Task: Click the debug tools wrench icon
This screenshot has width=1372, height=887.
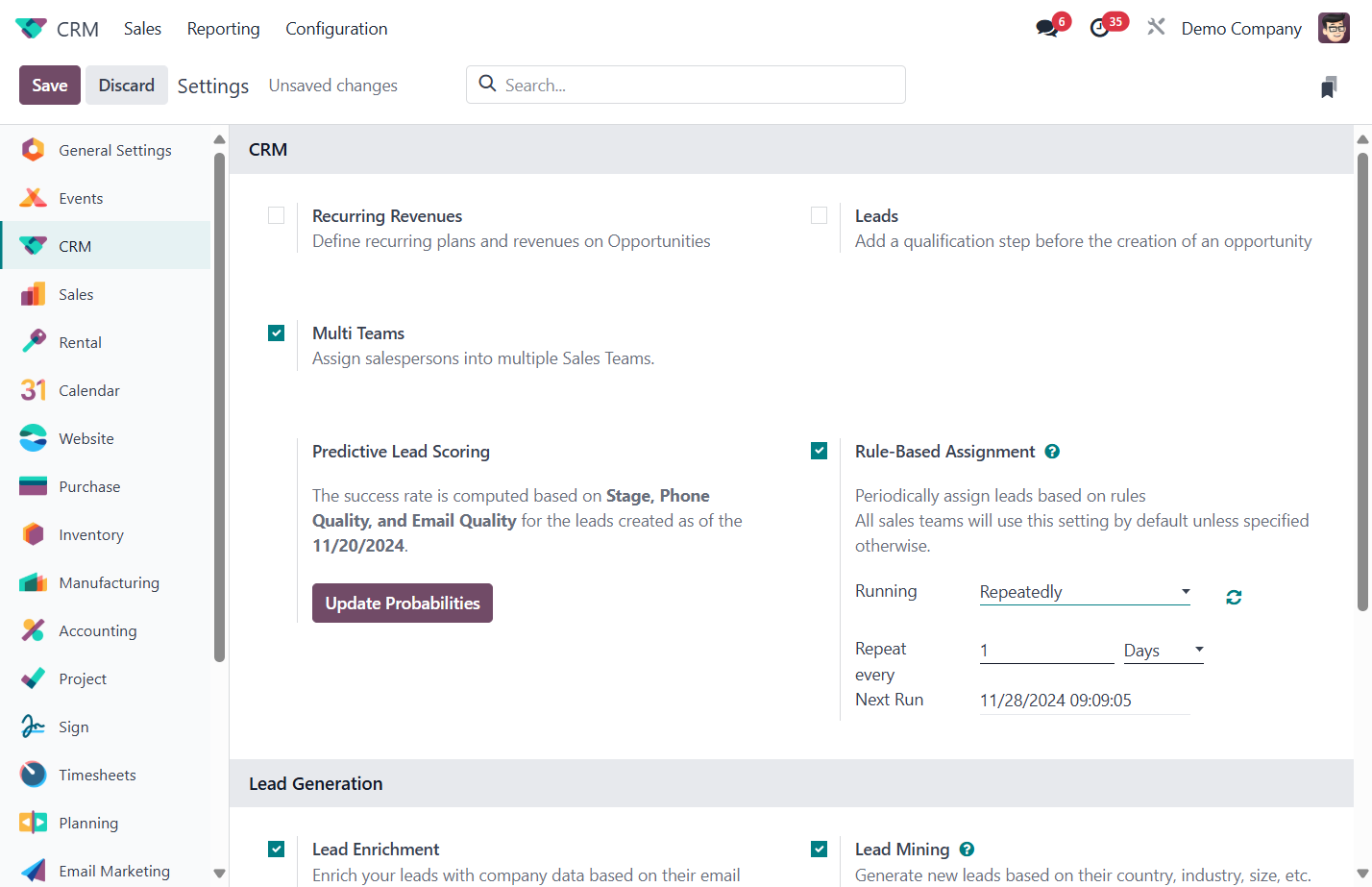Action: point(1156,27)
